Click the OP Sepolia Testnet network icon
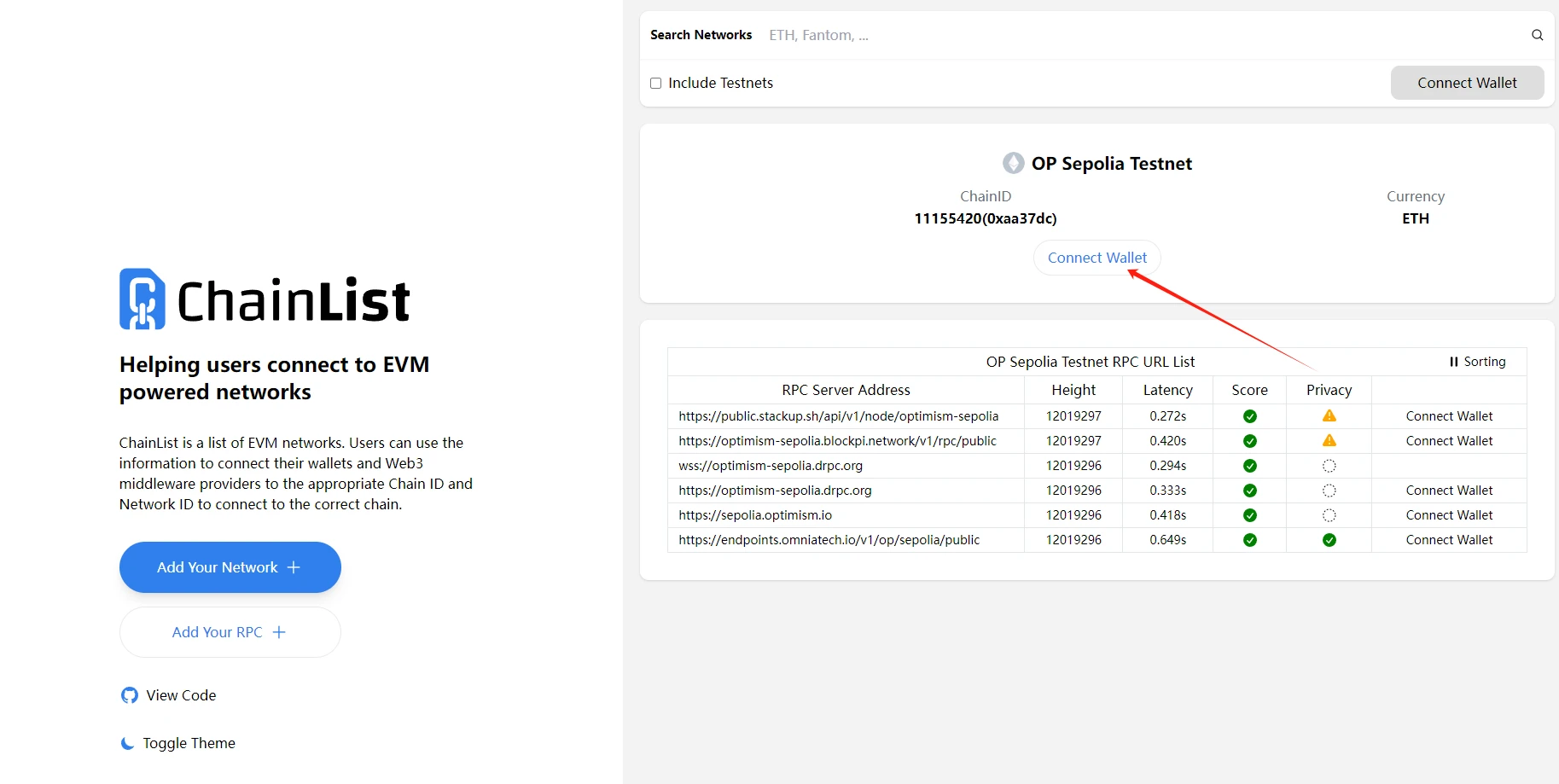1559x784 pixels. (x=1013, y=163)
